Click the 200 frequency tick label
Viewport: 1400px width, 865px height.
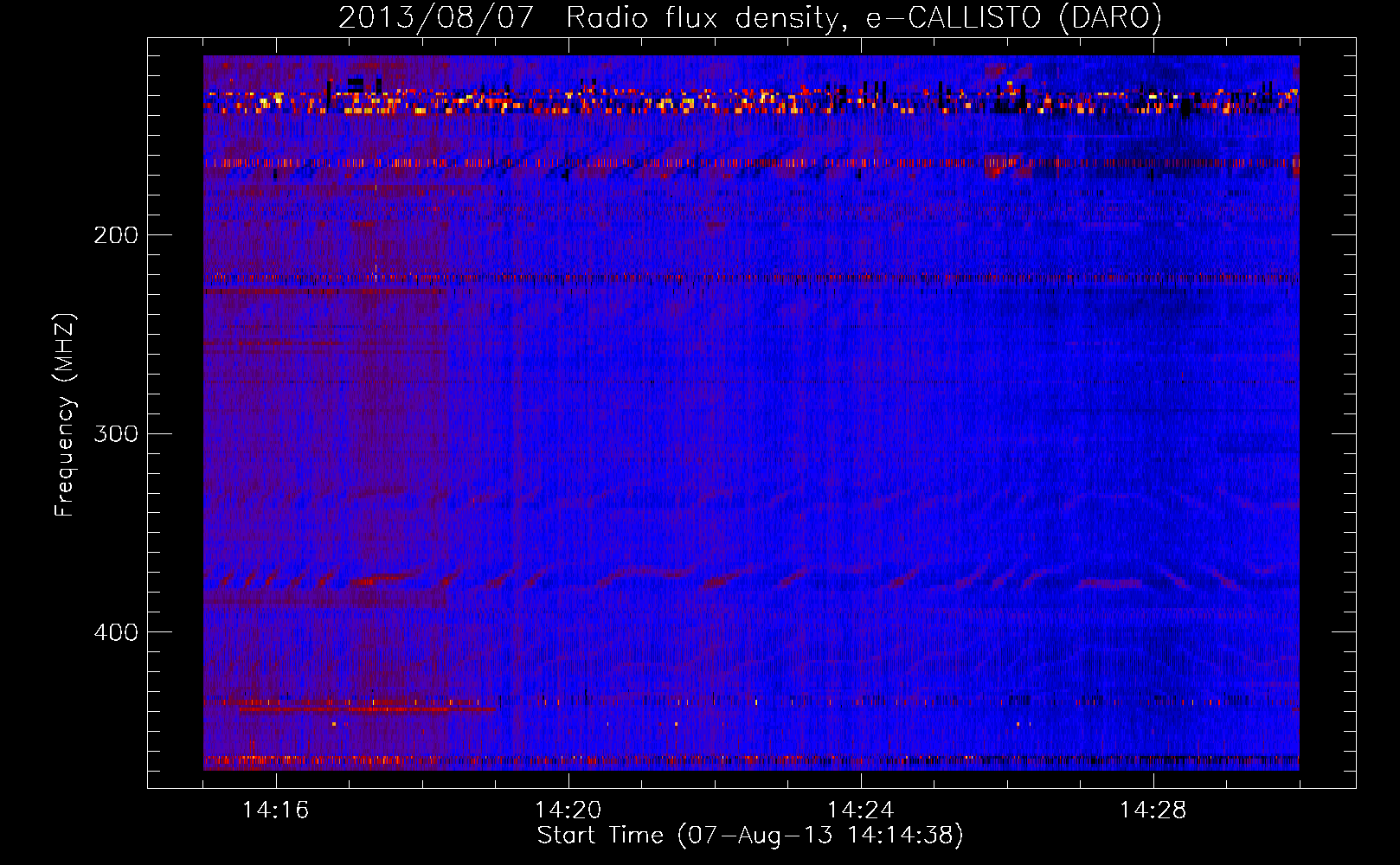[x=116, y=235]
